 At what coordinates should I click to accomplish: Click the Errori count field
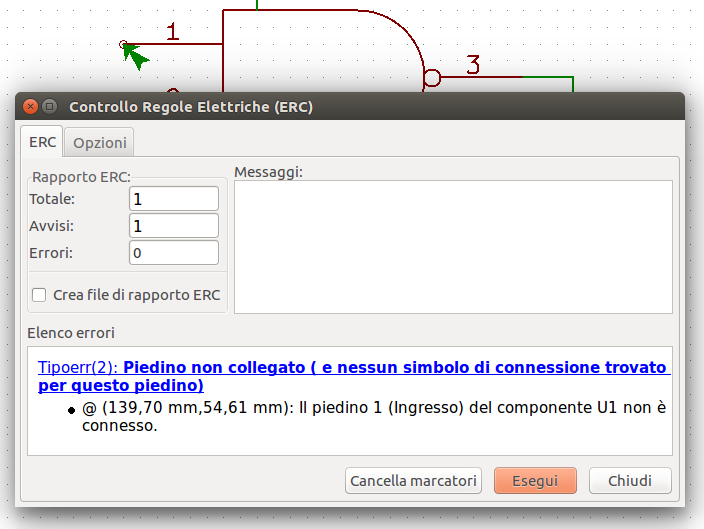point(174,252)
